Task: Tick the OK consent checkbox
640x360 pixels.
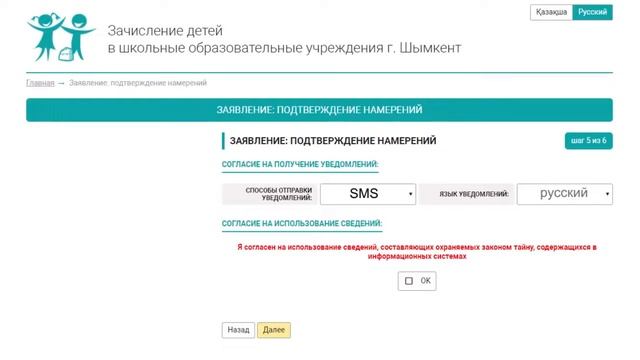Action: click(x=409, y=281)
